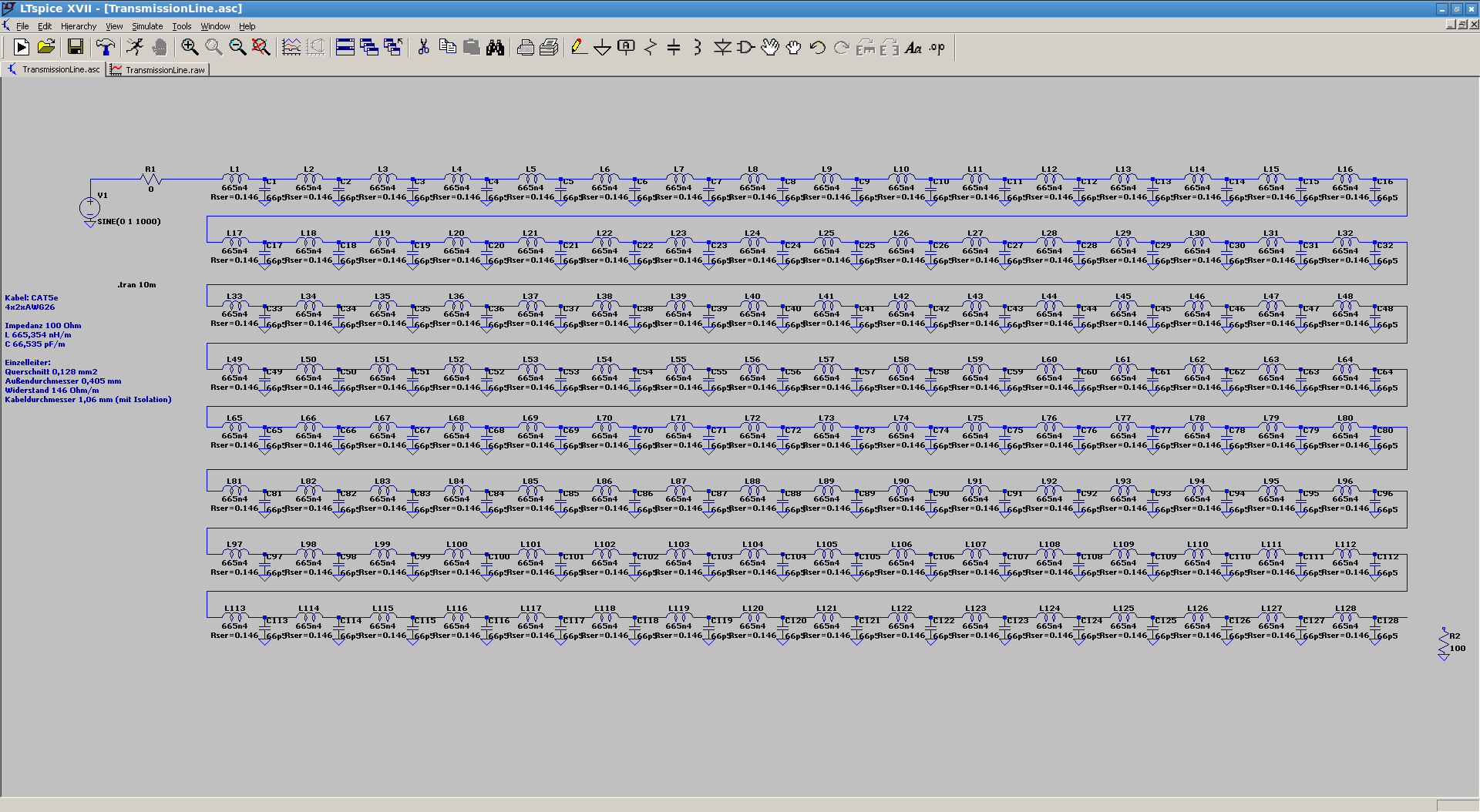
Task: Open the Help menu
Action: click(247, 26)
